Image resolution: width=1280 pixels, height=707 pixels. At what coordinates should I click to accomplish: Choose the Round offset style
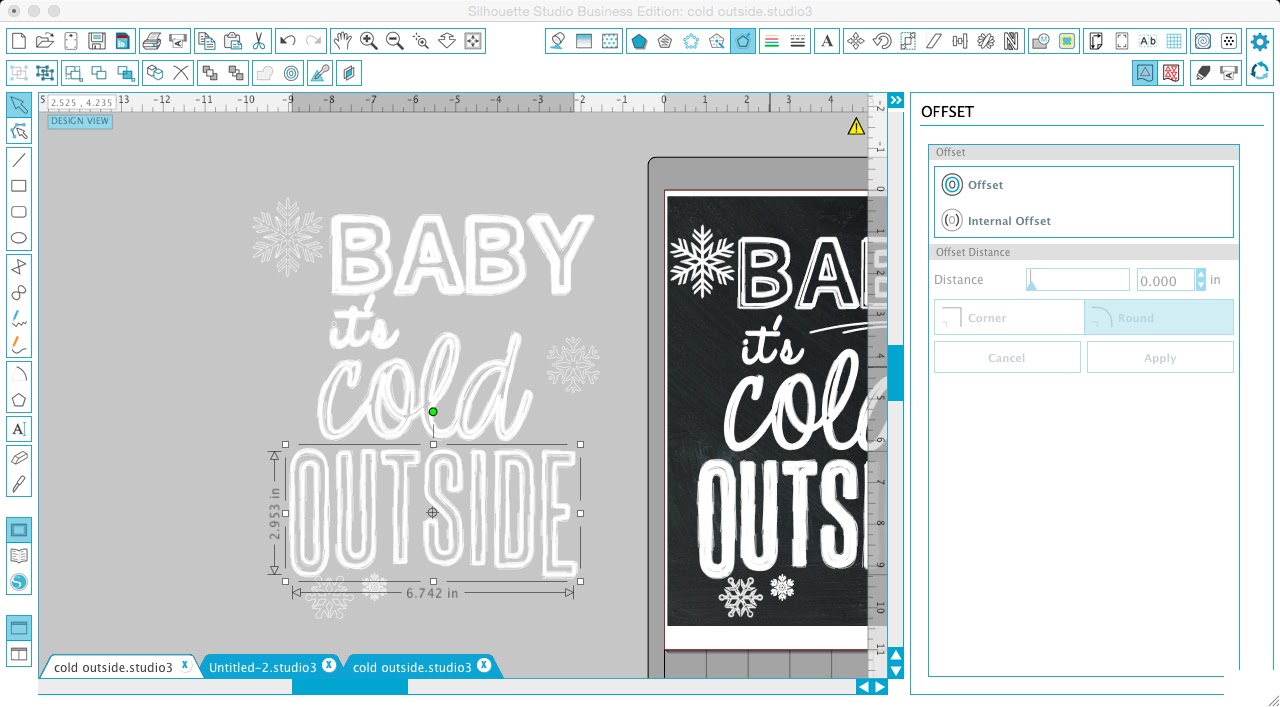pos(1159,318)
